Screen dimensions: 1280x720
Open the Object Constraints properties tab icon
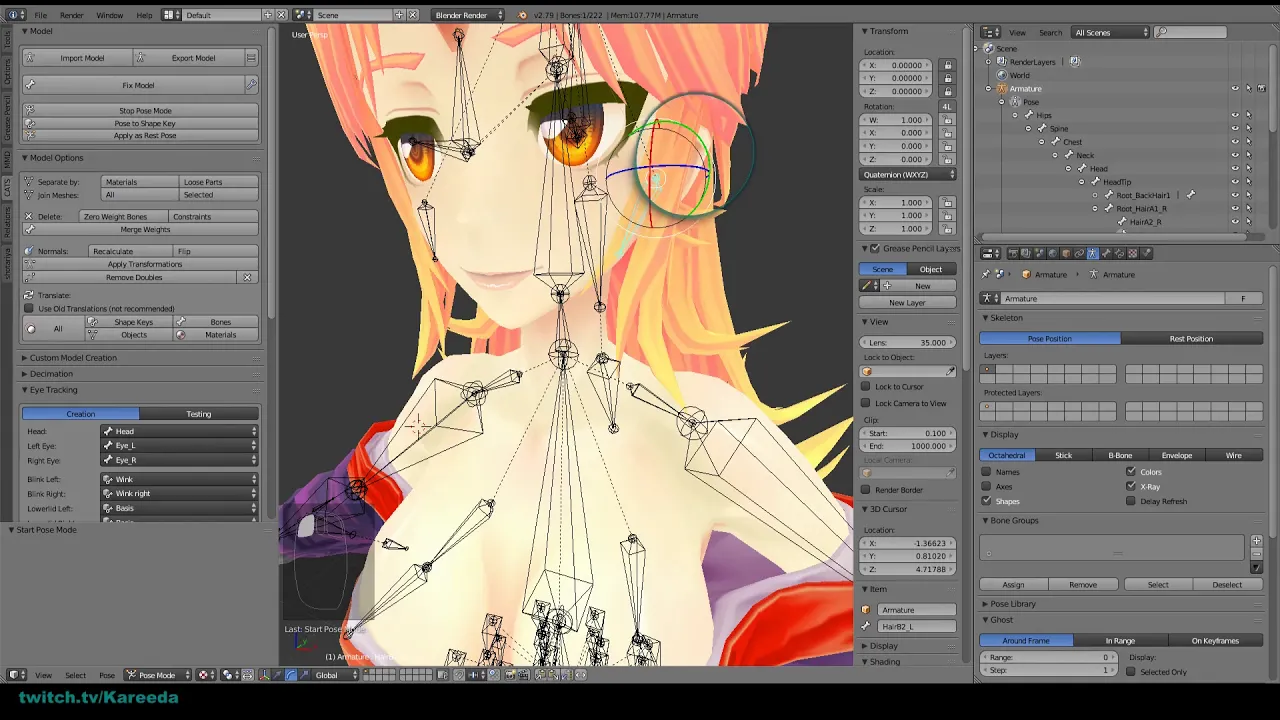[x=1079, y=254]
